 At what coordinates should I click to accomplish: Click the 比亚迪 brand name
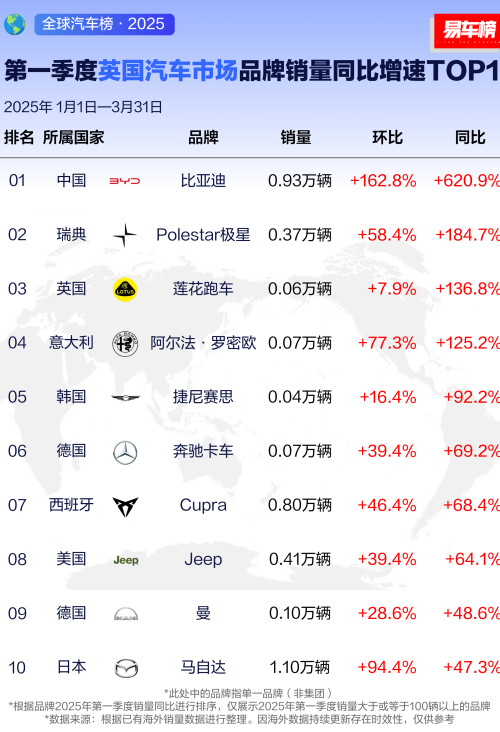pos(203,181)
